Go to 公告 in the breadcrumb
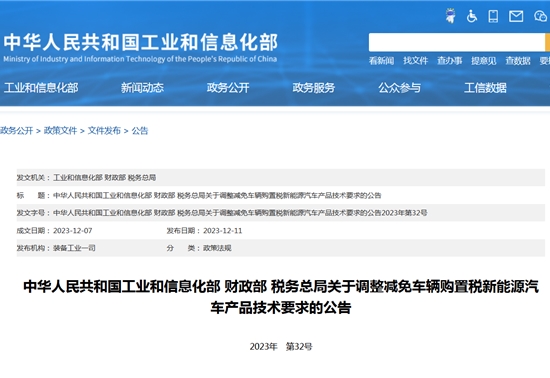 coord(140,131)
